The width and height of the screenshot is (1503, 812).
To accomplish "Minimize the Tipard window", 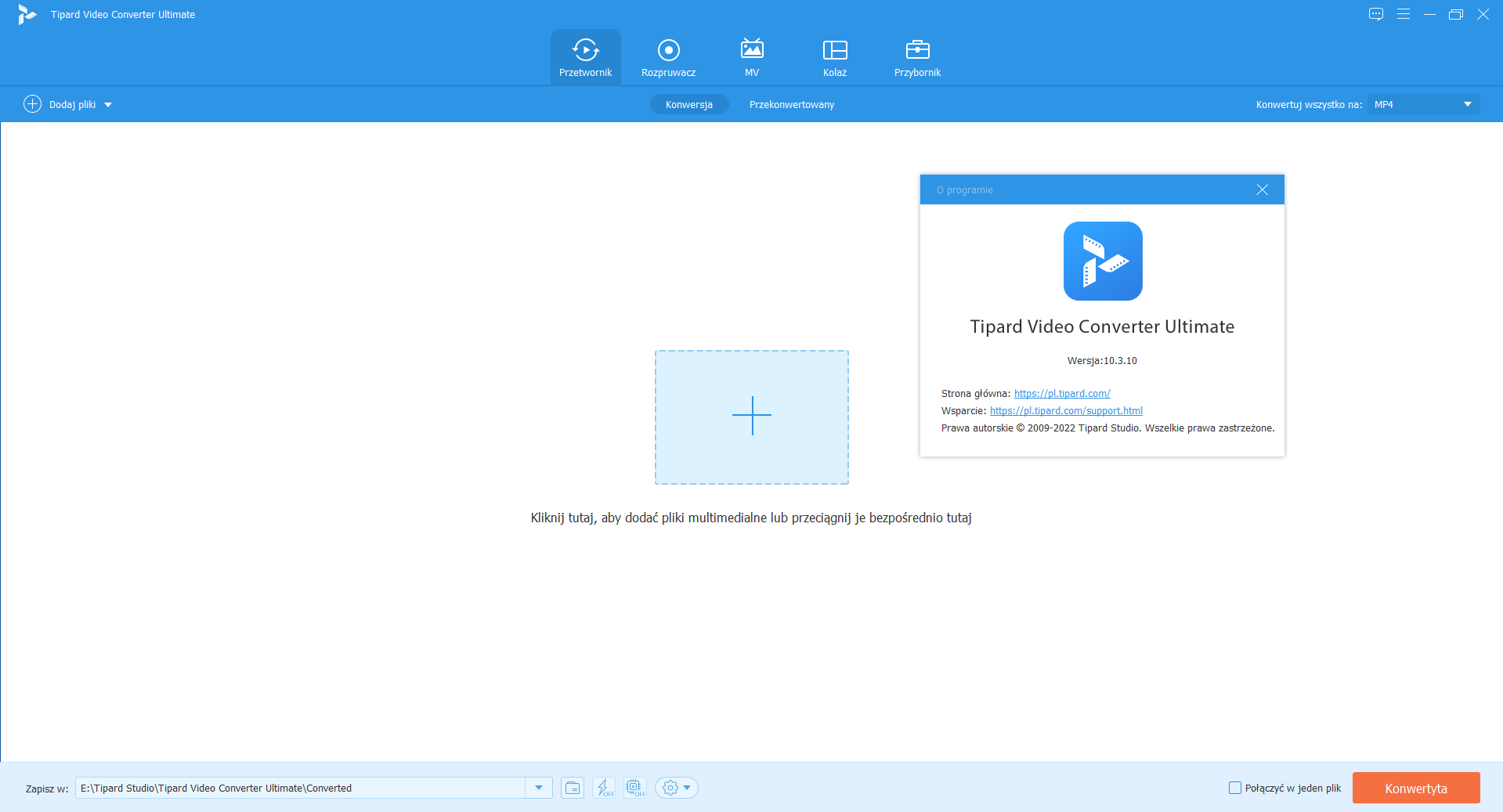I will tap(1429, 14).
